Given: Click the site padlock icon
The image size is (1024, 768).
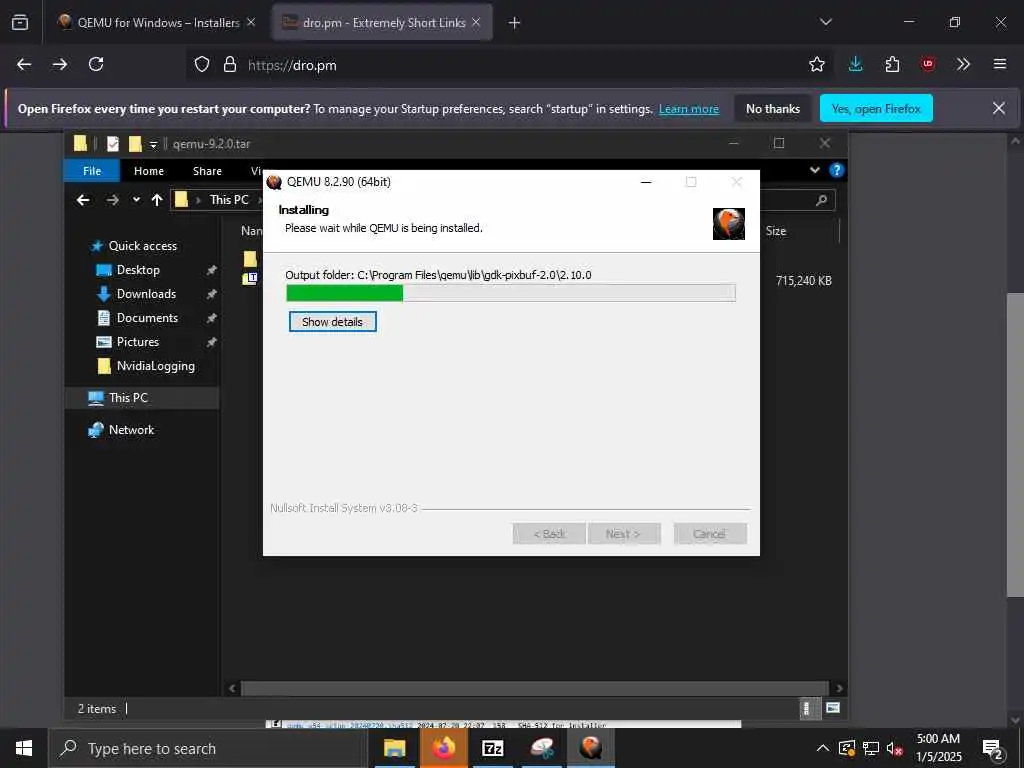Looking at the screenshot, I should tap(230, 64).
